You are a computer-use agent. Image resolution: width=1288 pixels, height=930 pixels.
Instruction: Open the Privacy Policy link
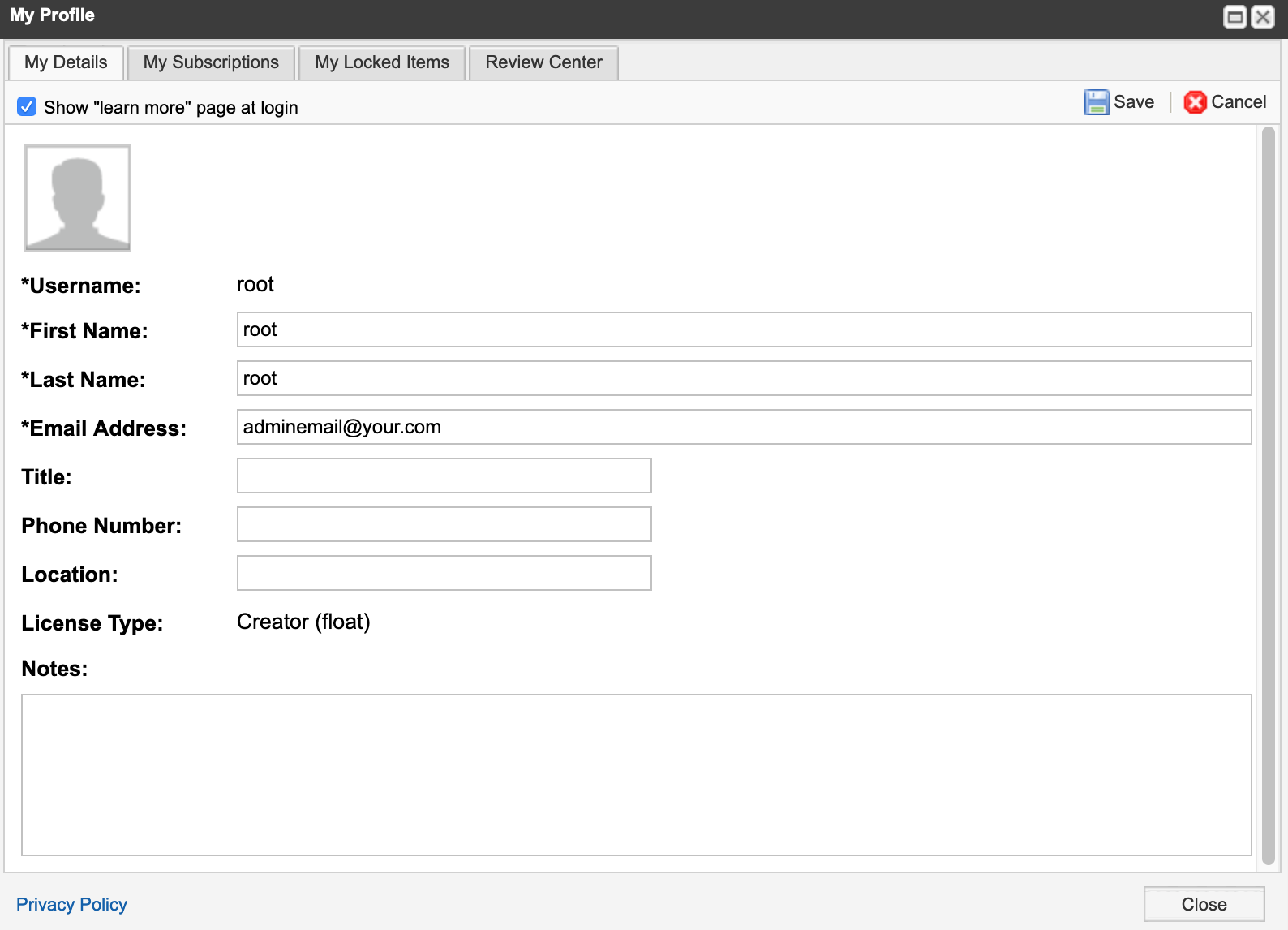pyautogui.click(x=71, y=904)
